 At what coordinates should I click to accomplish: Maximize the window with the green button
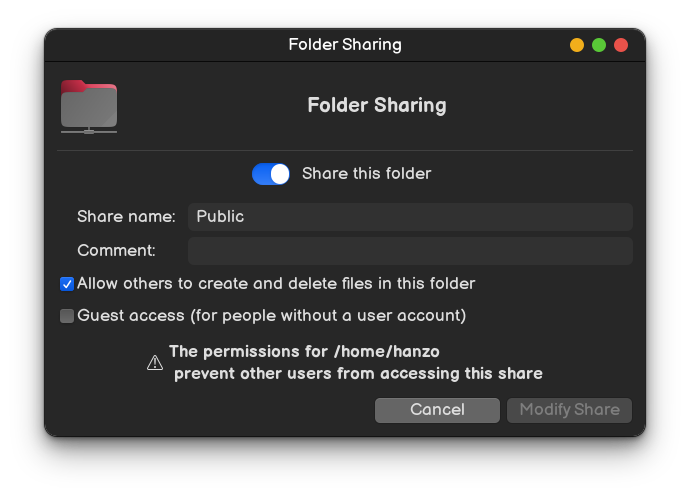(598, 45)
